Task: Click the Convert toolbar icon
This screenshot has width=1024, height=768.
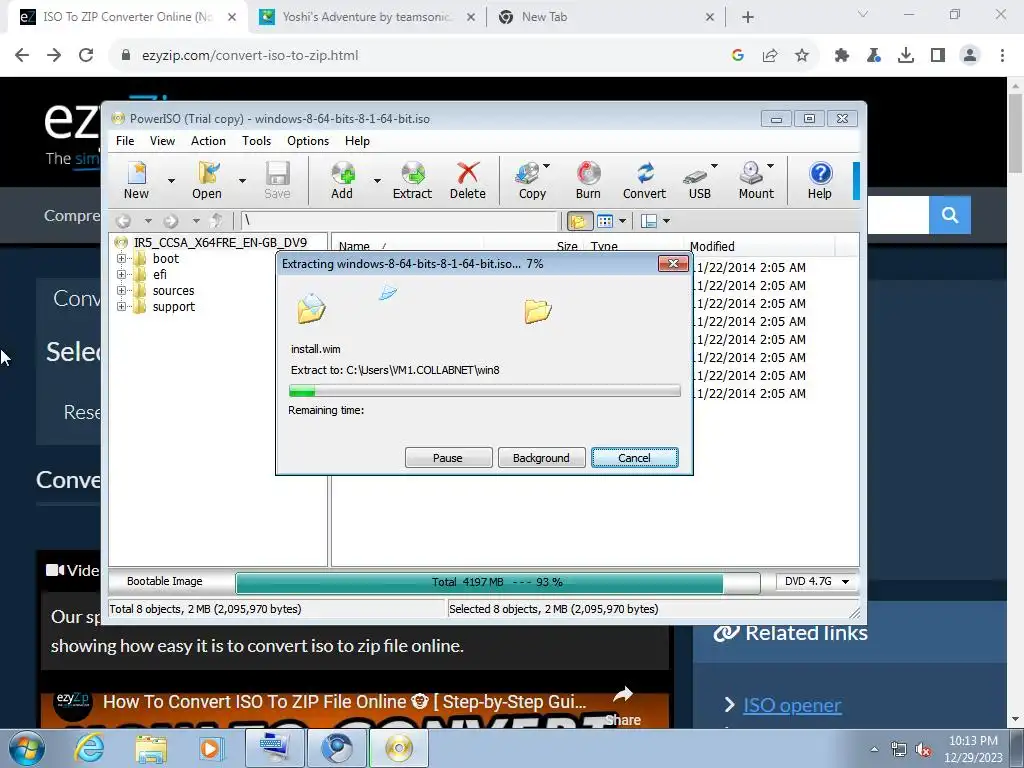Action: pos(645,180)
